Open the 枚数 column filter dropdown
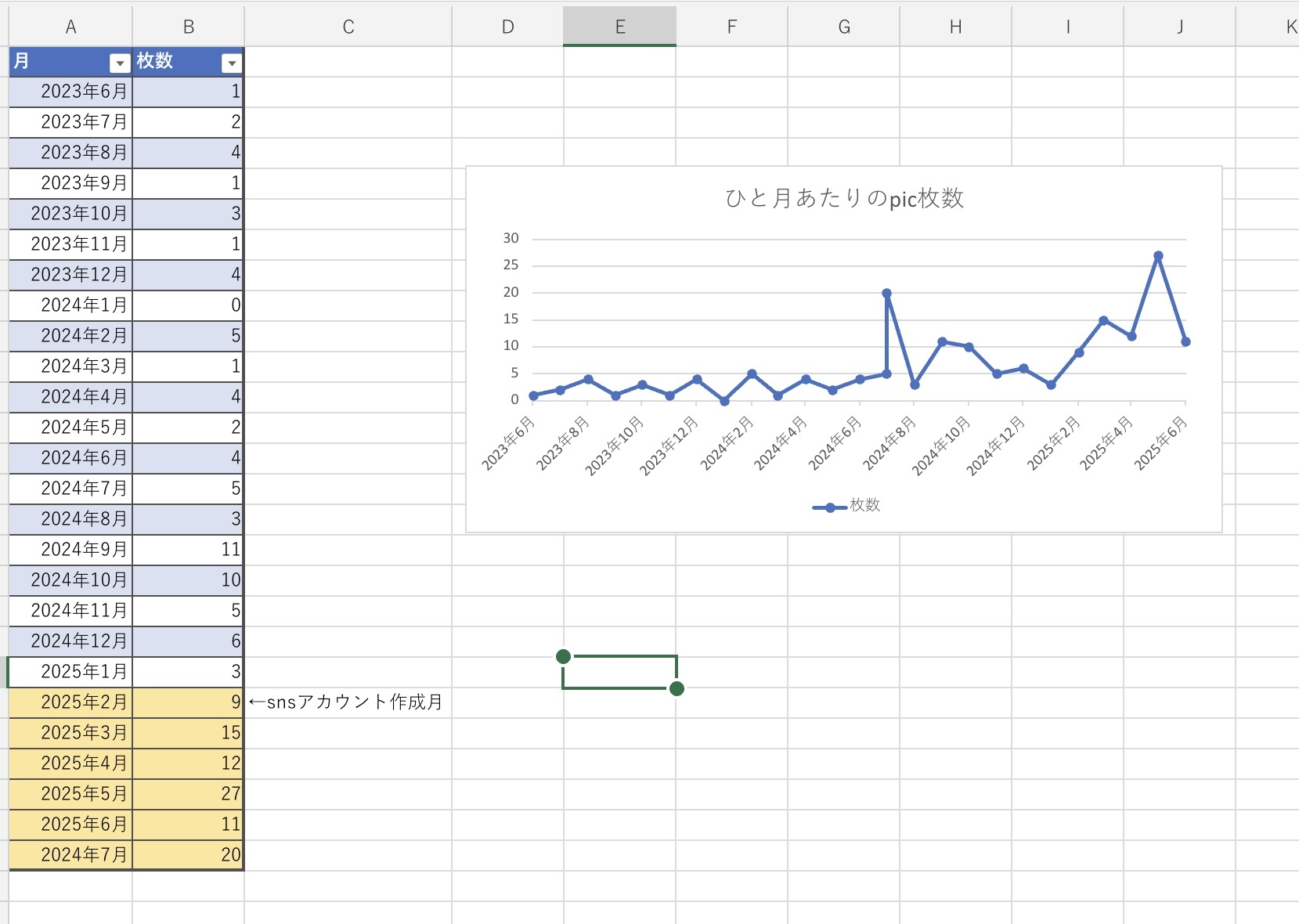This screenshot has width=1299, height=924. (232, 63)
